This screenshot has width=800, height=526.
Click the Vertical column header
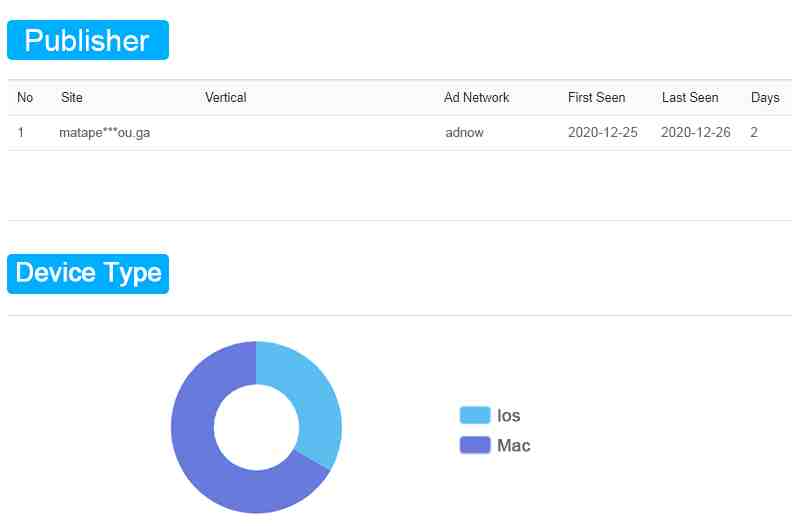click(x=226, y=97)
